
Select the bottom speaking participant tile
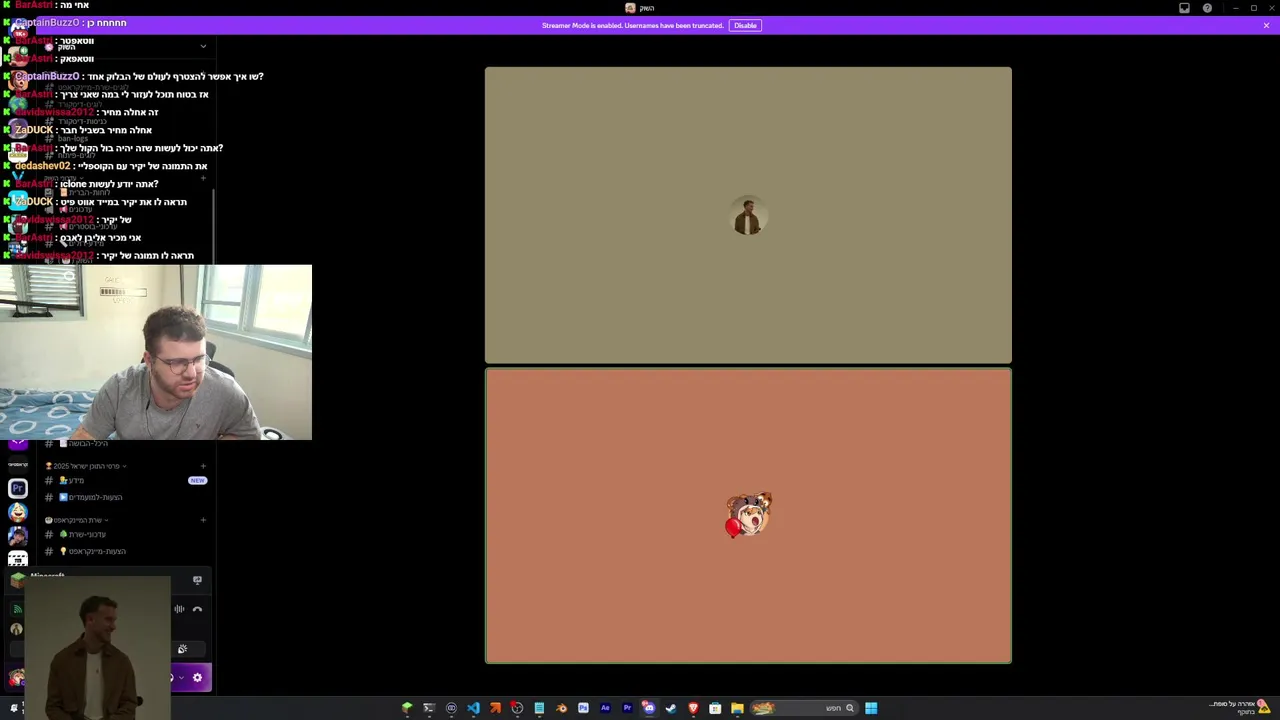point(748,515)
